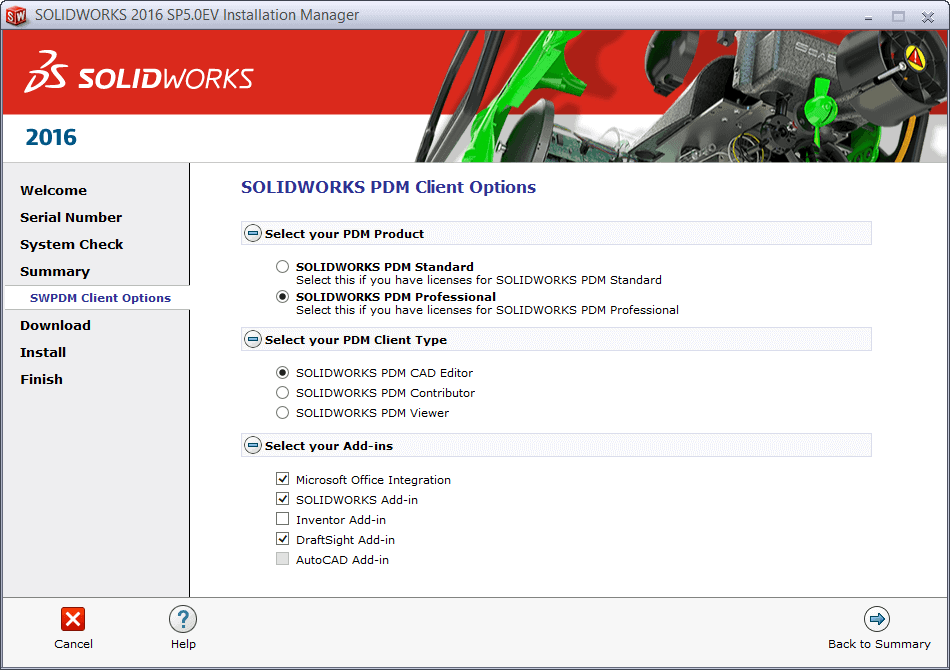Collapse the Select your PDM Client Type section

(x=253, y=339)
